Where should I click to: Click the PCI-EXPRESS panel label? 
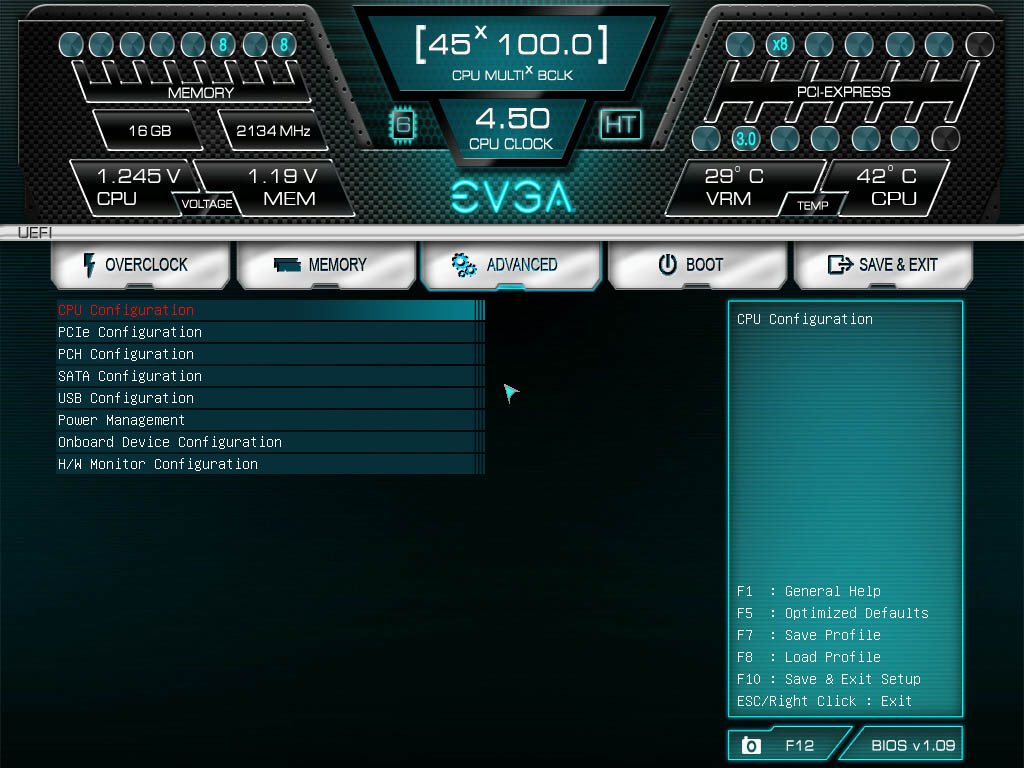(844, 92)
